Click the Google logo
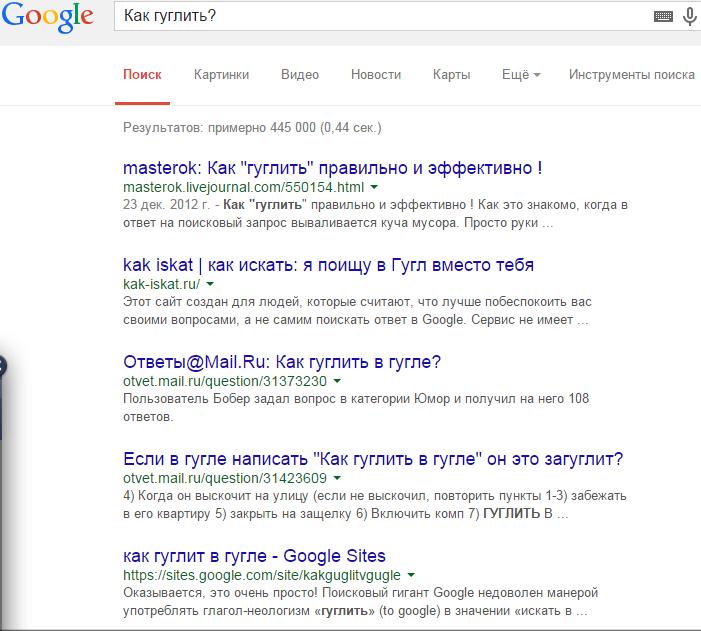 (x=47, y=17)
